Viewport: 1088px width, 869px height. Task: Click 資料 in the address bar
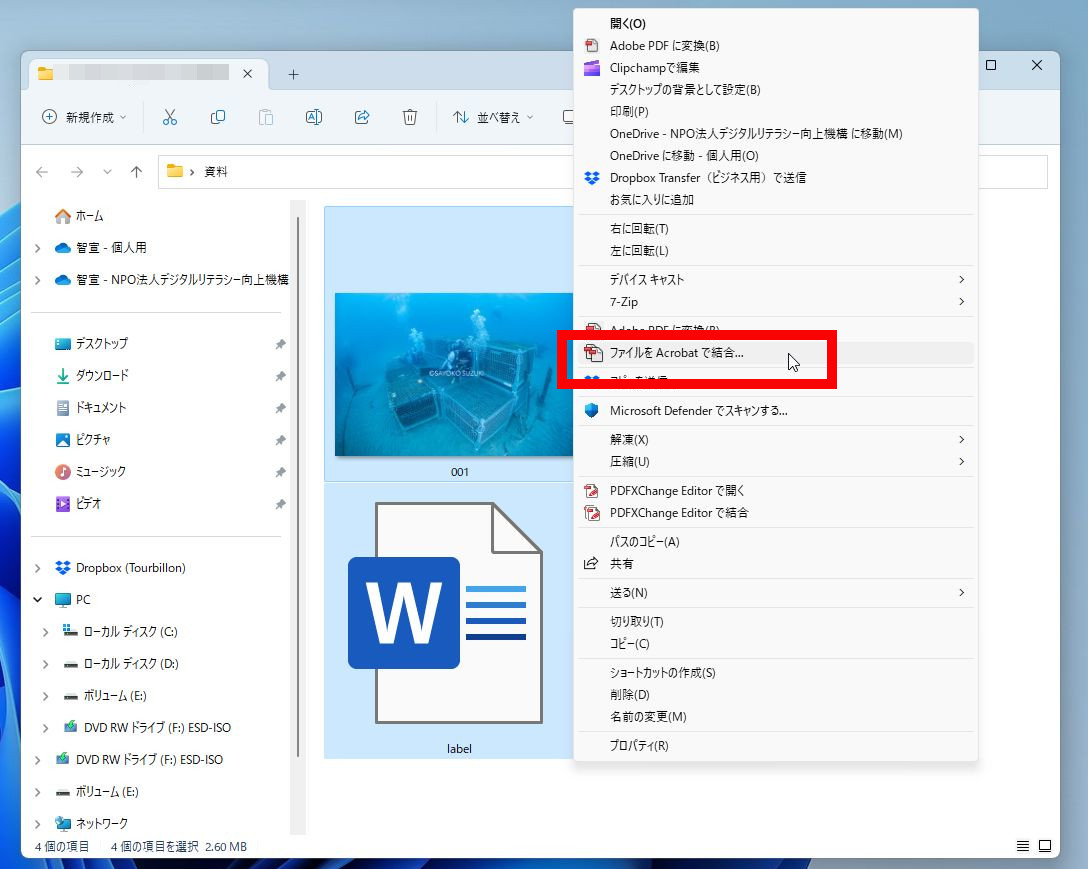tap(216, 171)
